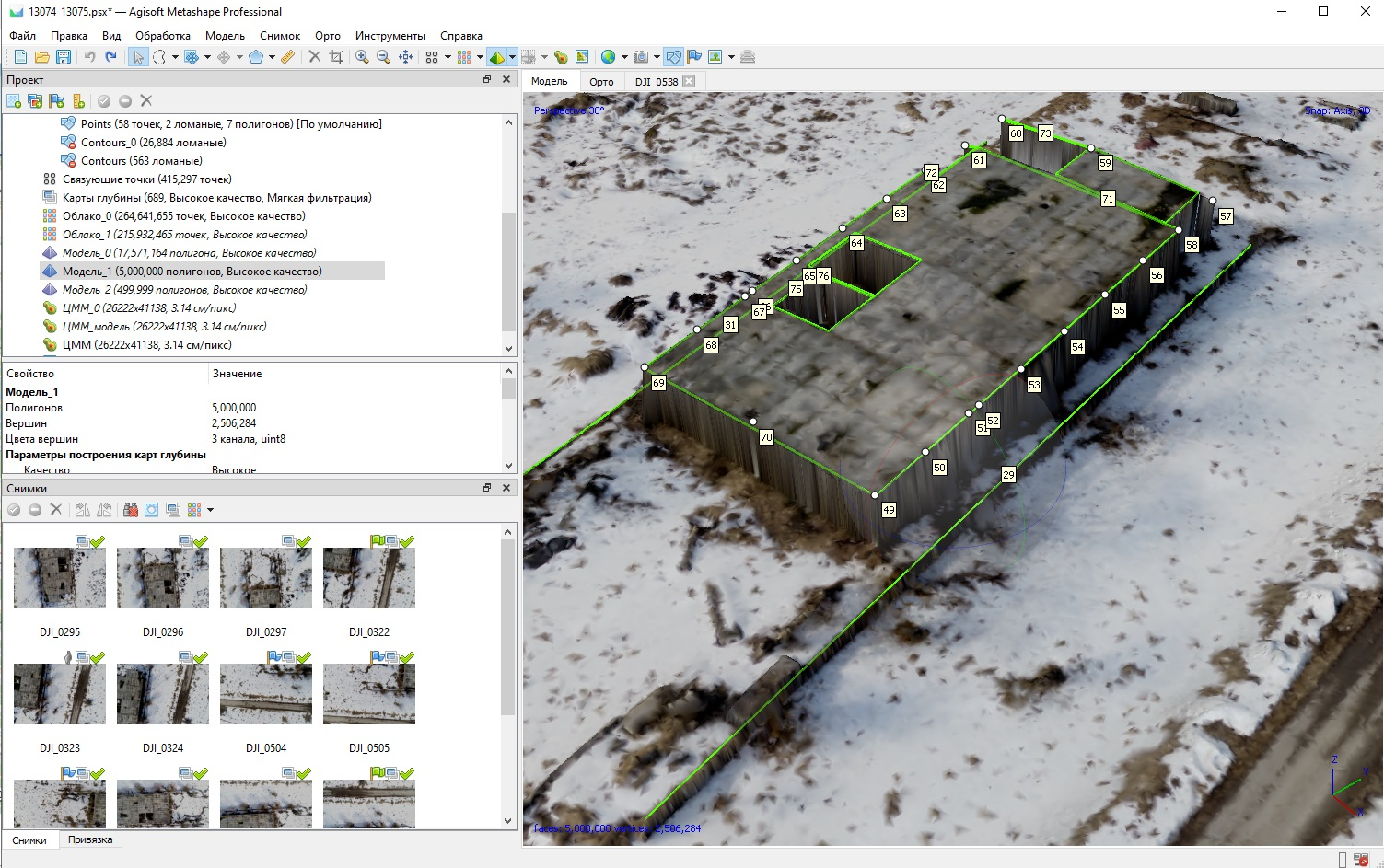The height and width of the screenshot is (868, 1384).
Task: Toggle the model display with the pyramid icon
Action: click(x=498, y=57)
